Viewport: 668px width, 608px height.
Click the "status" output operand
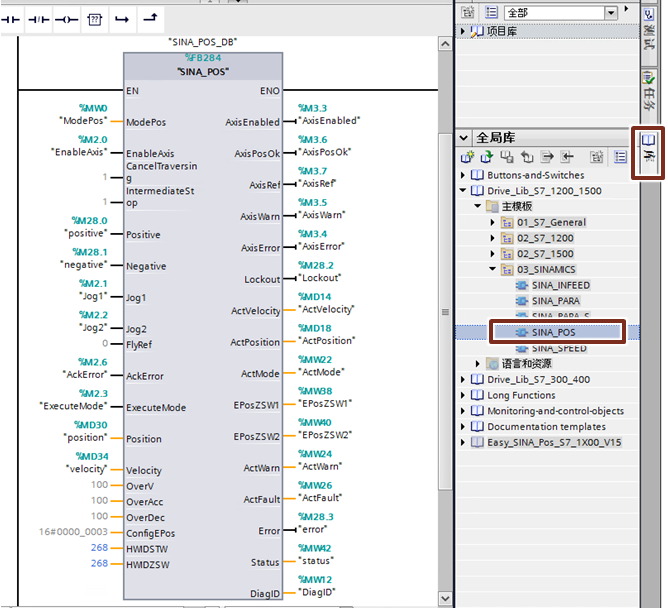coord(316,561)
